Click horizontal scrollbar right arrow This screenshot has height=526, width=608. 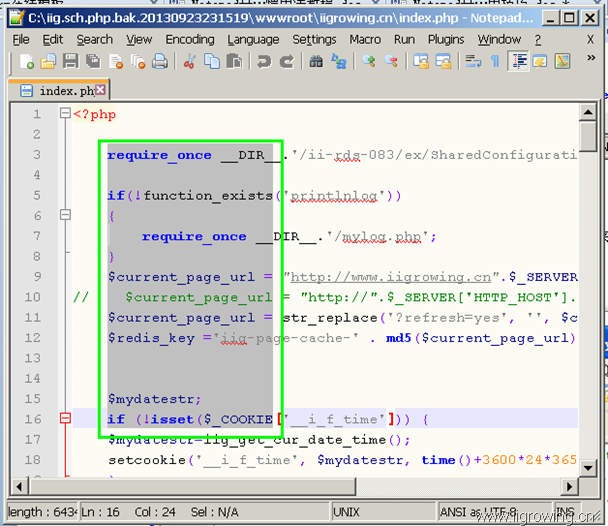click(569, 486)
